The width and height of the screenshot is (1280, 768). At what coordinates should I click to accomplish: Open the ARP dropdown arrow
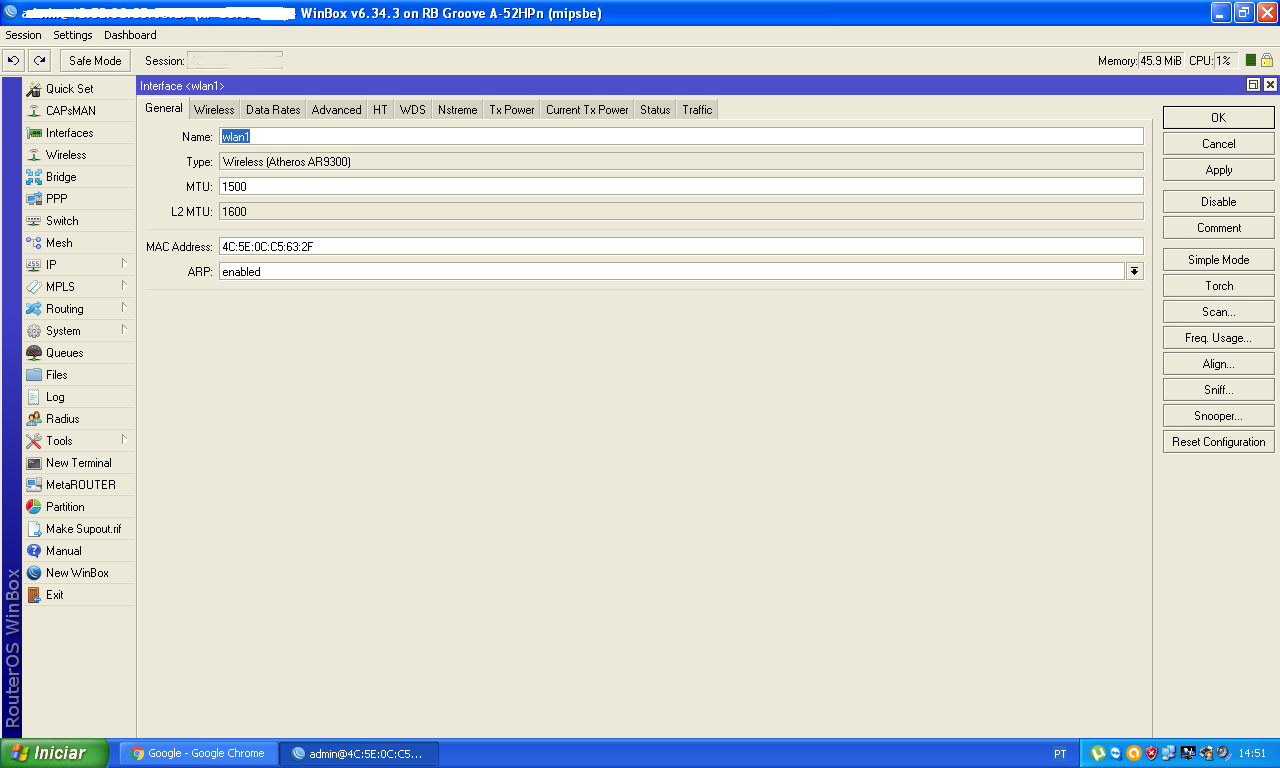[x=1135, y=271]
